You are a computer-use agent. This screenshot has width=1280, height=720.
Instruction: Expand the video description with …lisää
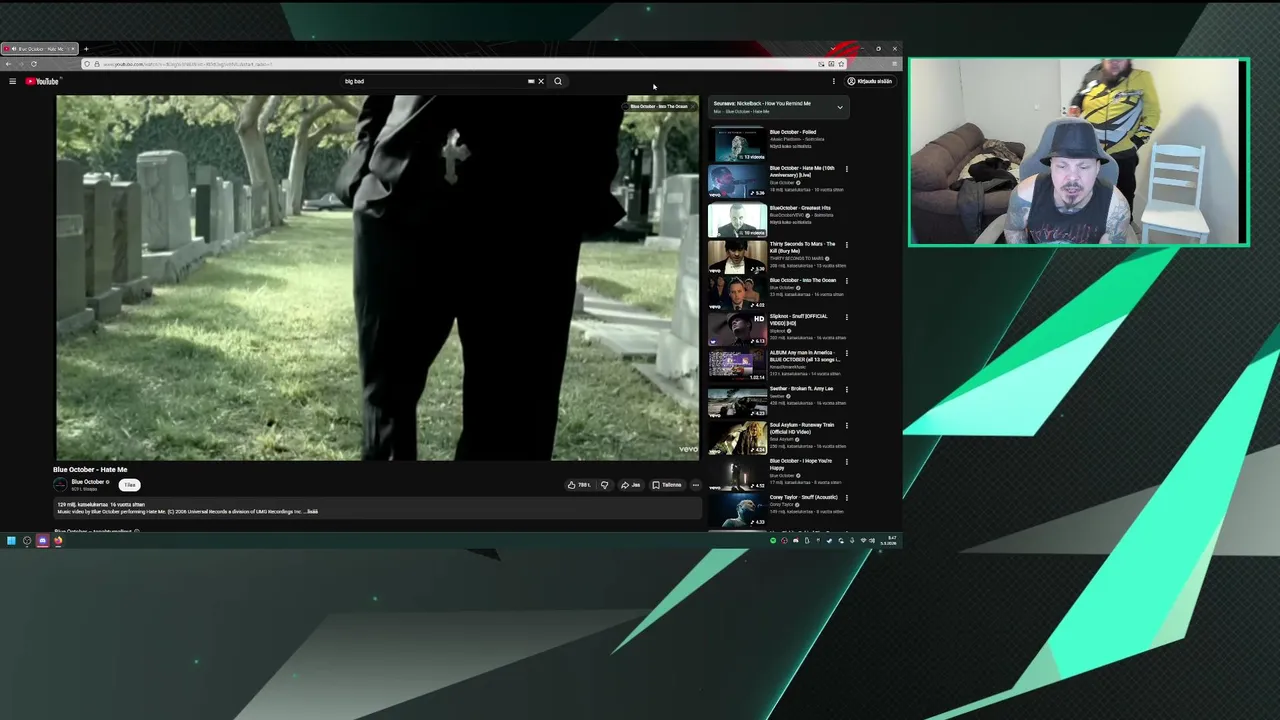(x=311, y=512)
